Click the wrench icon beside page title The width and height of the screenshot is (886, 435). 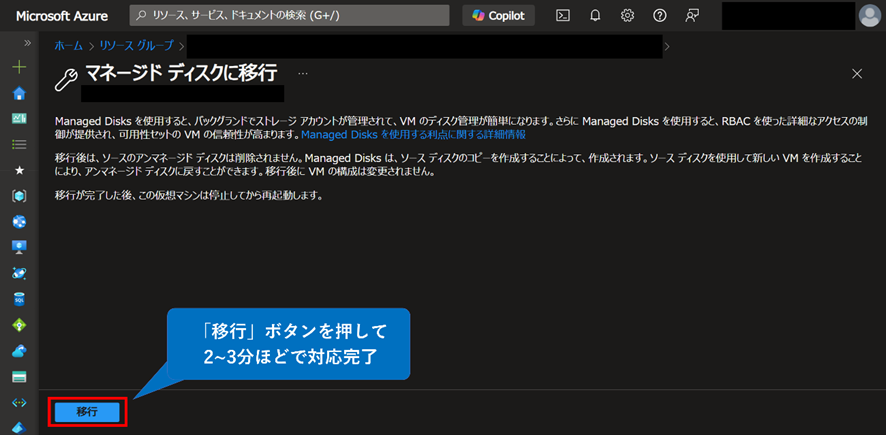(x=66, y=79)
